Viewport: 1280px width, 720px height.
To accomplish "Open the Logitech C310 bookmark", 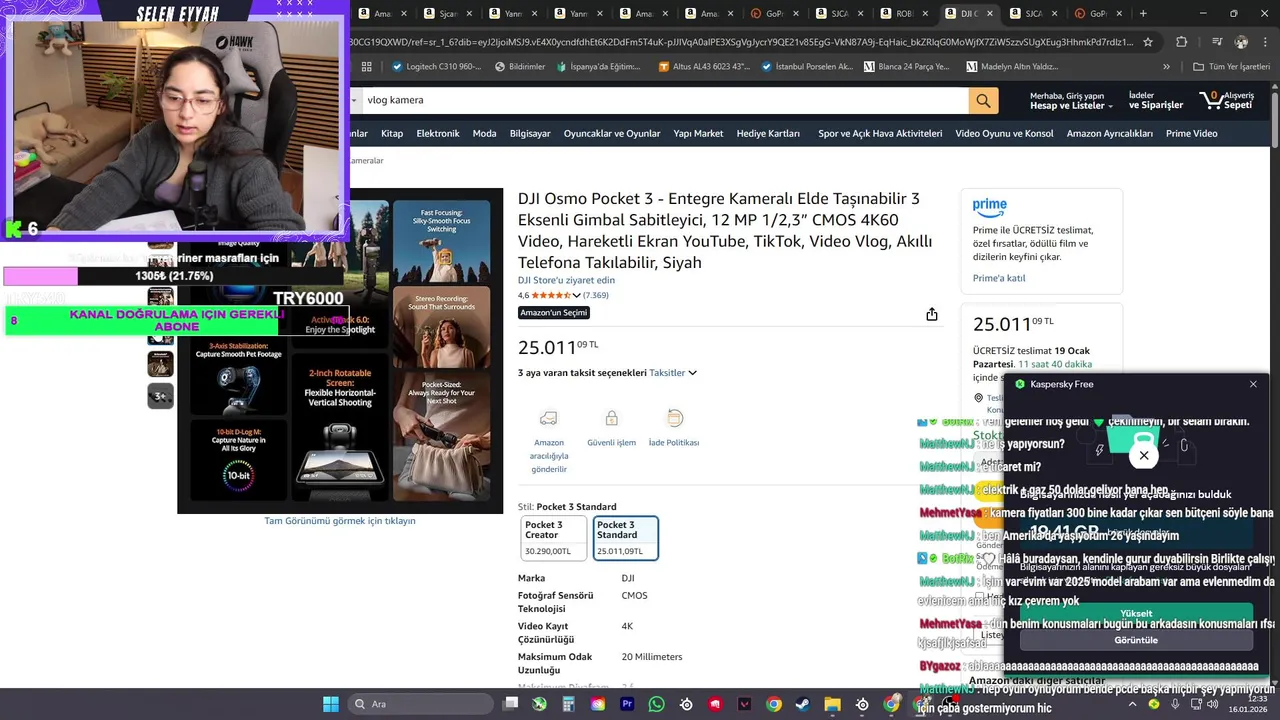I will click(435, 67).
